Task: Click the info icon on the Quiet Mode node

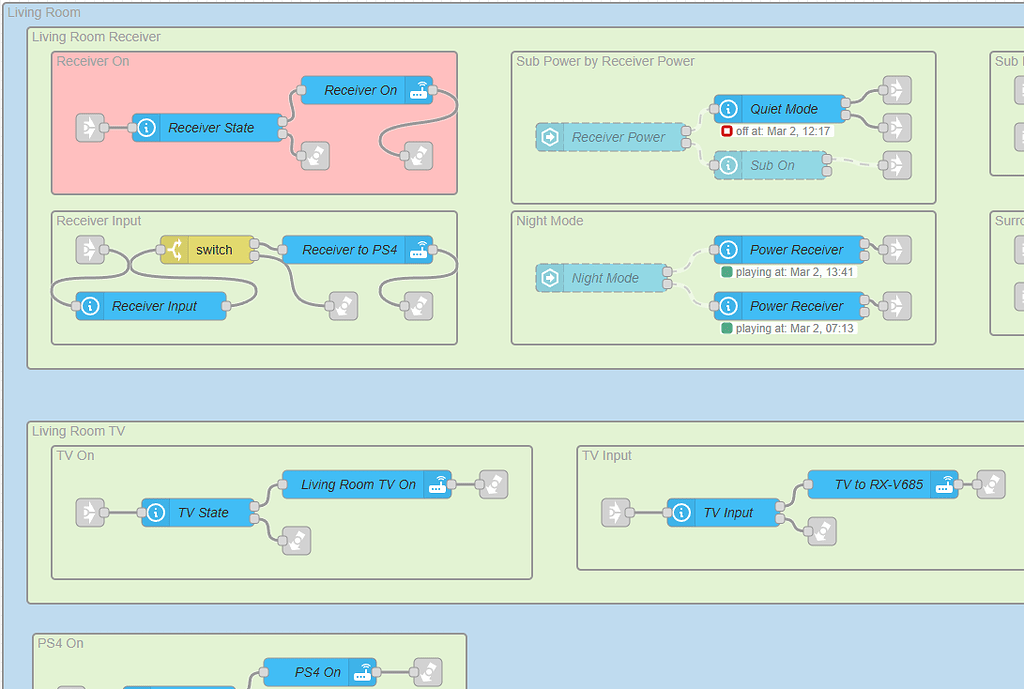Action: [x=727, y=109]
